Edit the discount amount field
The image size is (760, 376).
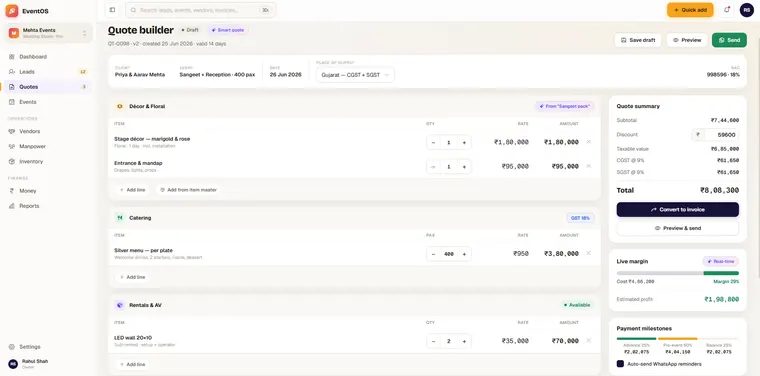(722, 135)
